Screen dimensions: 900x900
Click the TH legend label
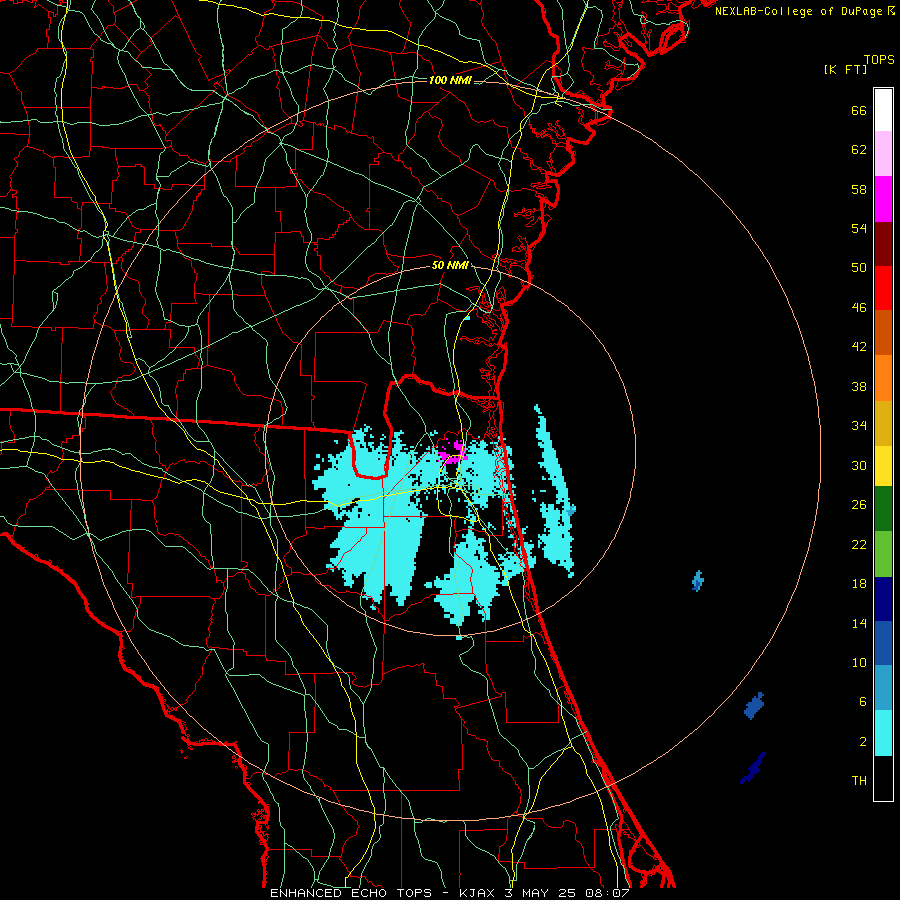[x=859, y=781]
